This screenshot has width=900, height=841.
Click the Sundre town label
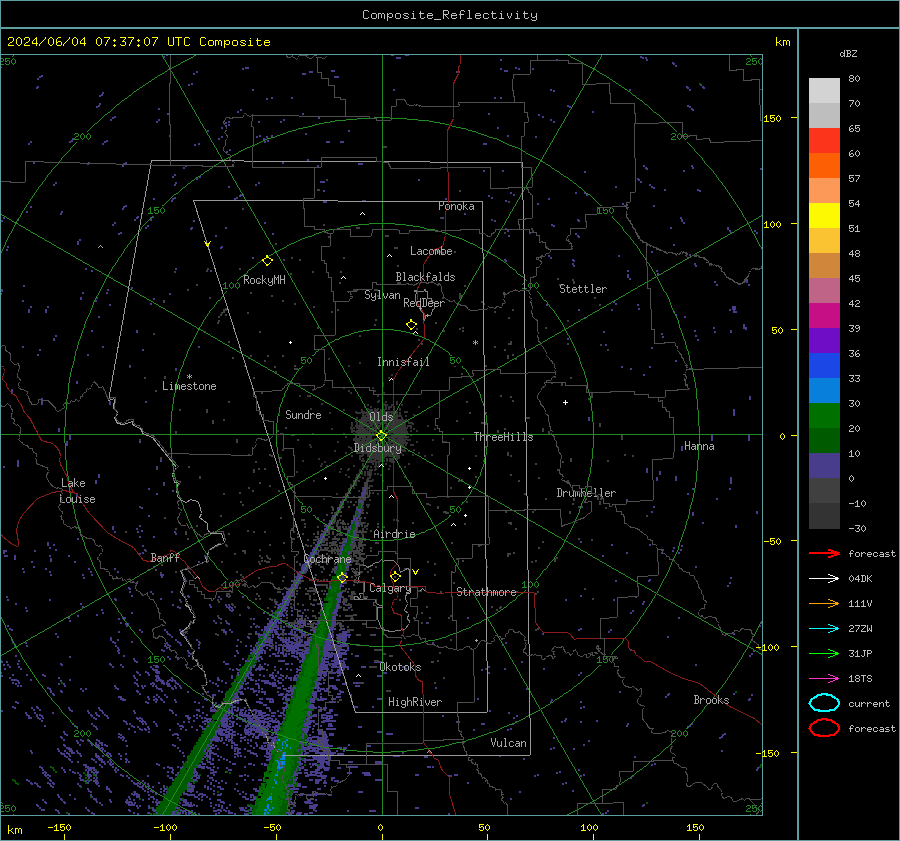pyautogui.click(x=303, y=414)
